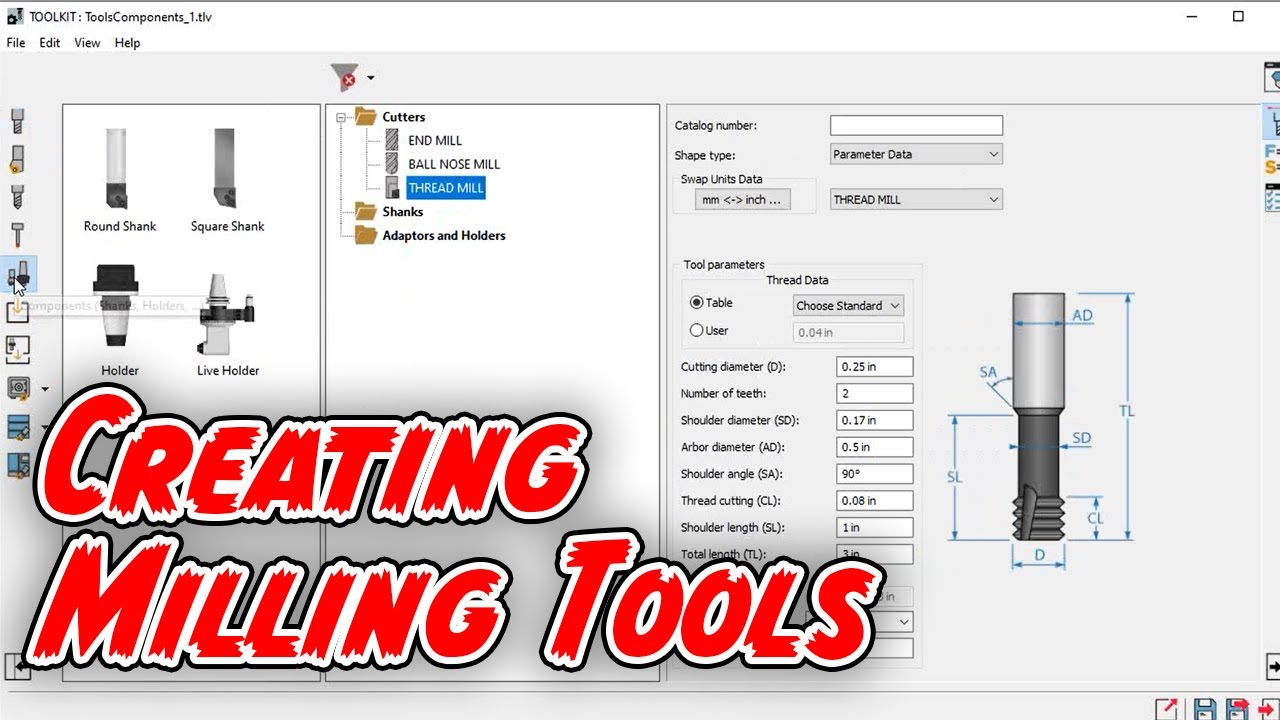Screen dimensions: 1280x720
Task: Click the filter funnel icon with red X
Action: coord(344,77)
